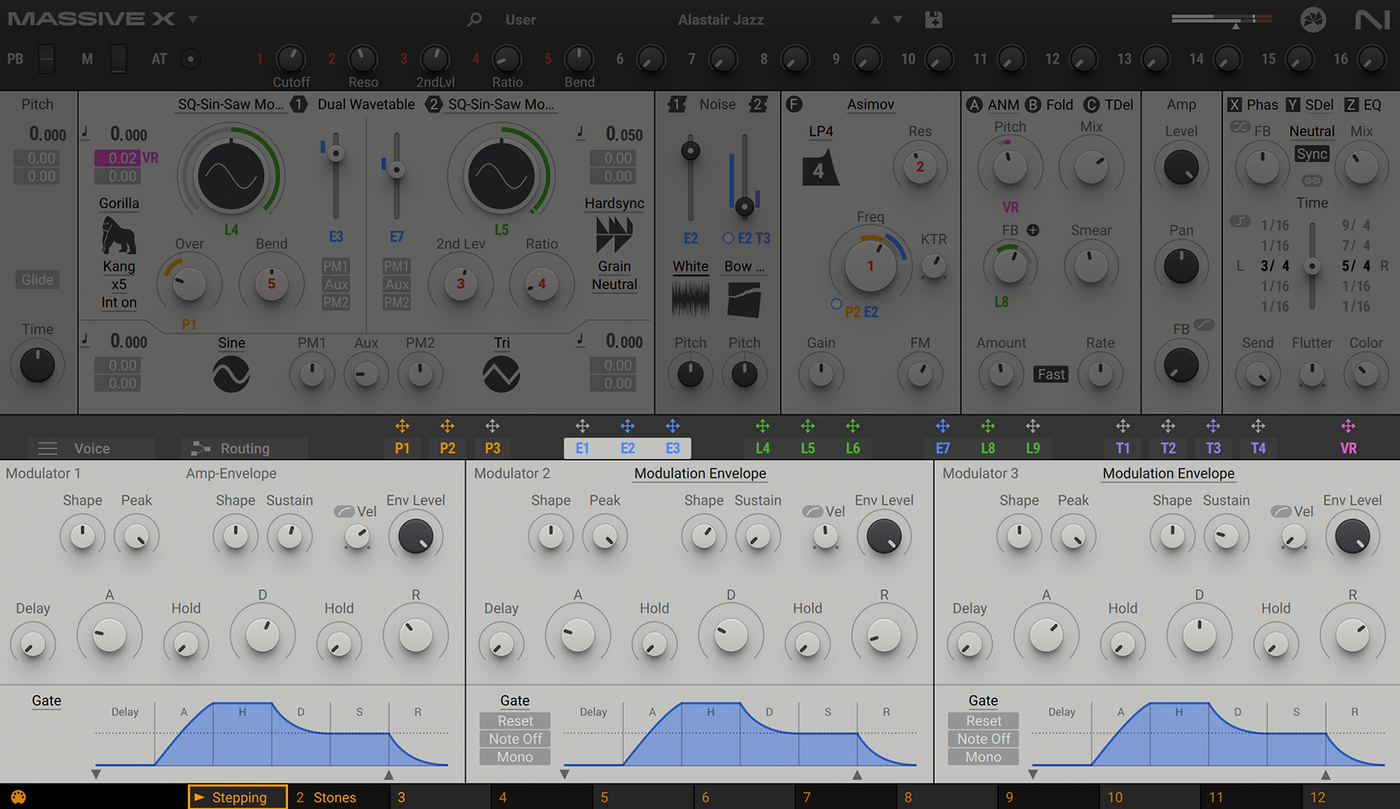
Task: Toggle the Glide button
Action: click(x=38, y=280)
